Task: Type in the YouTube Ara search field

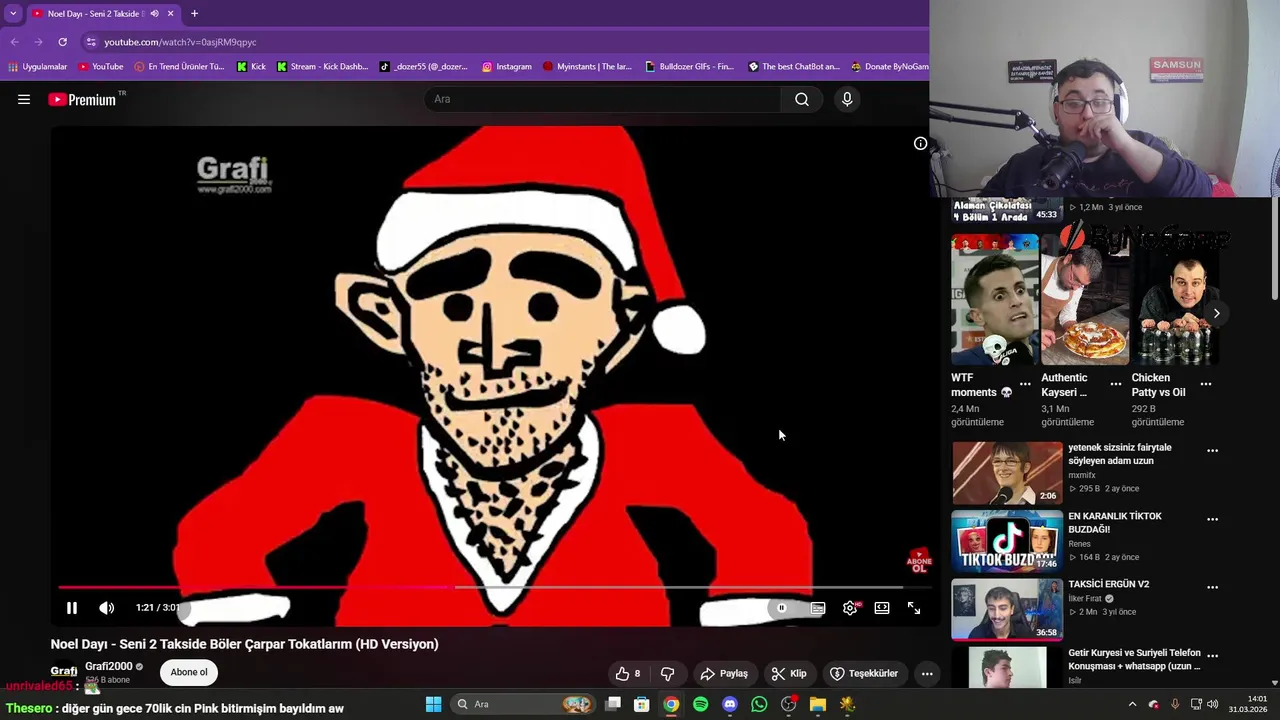Action: pos(603,99)
